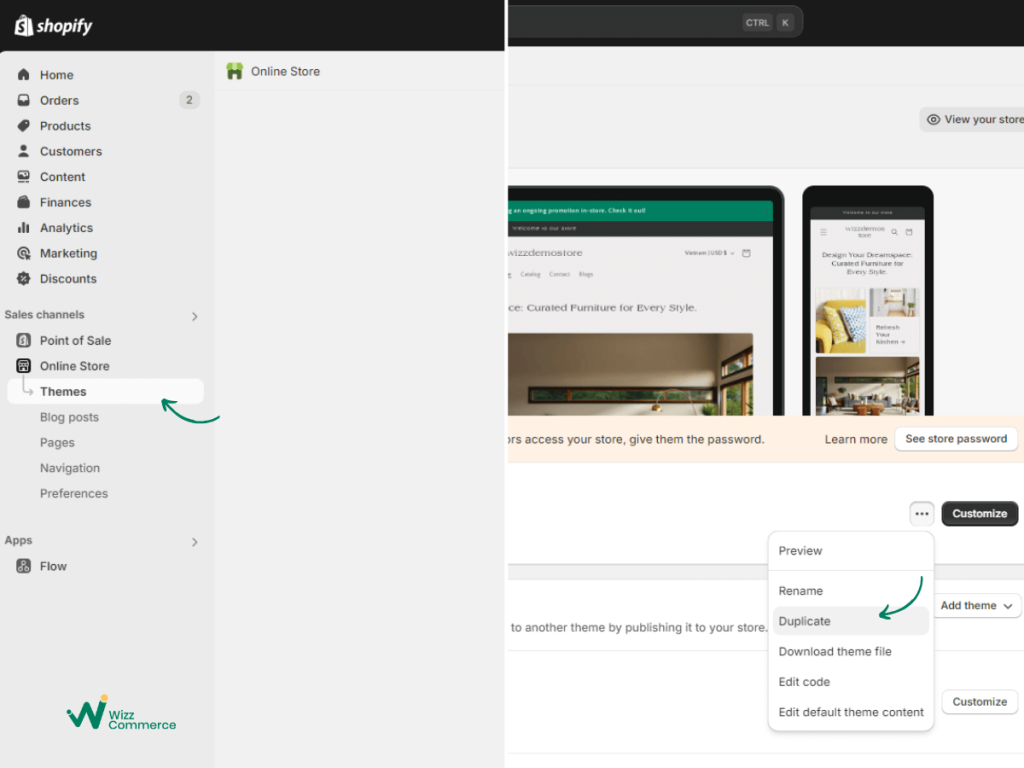The image size is (1024, 768).
Task: Click the Shopify logo icon
Action: (x=24, y=25)
